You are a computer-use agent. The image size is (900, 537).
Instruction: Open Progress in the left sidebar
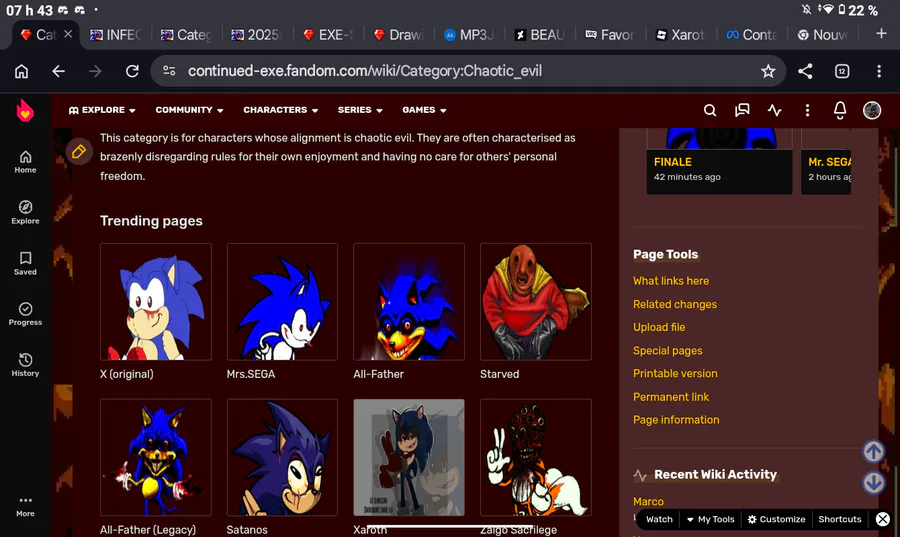click(25, 314)
